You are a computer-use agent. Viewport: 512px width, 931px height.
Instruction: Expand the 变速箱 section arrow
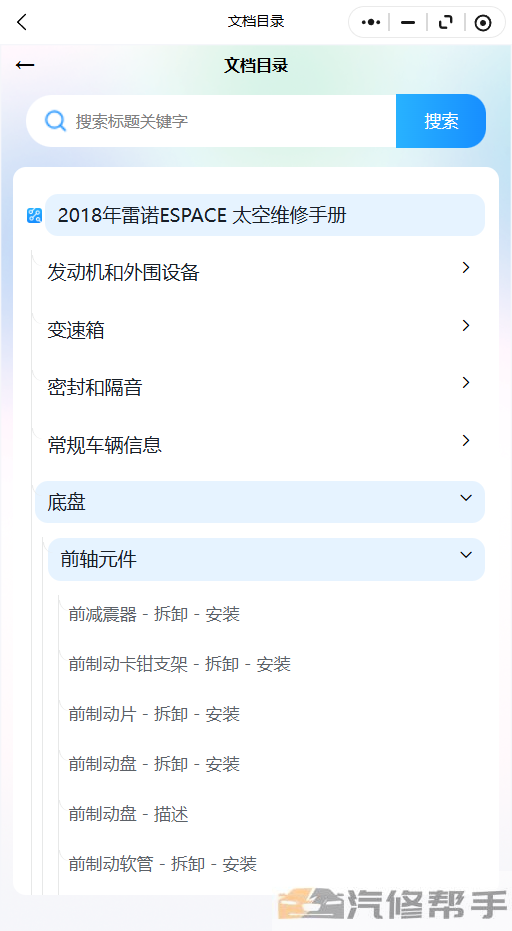tap(466, 325)
